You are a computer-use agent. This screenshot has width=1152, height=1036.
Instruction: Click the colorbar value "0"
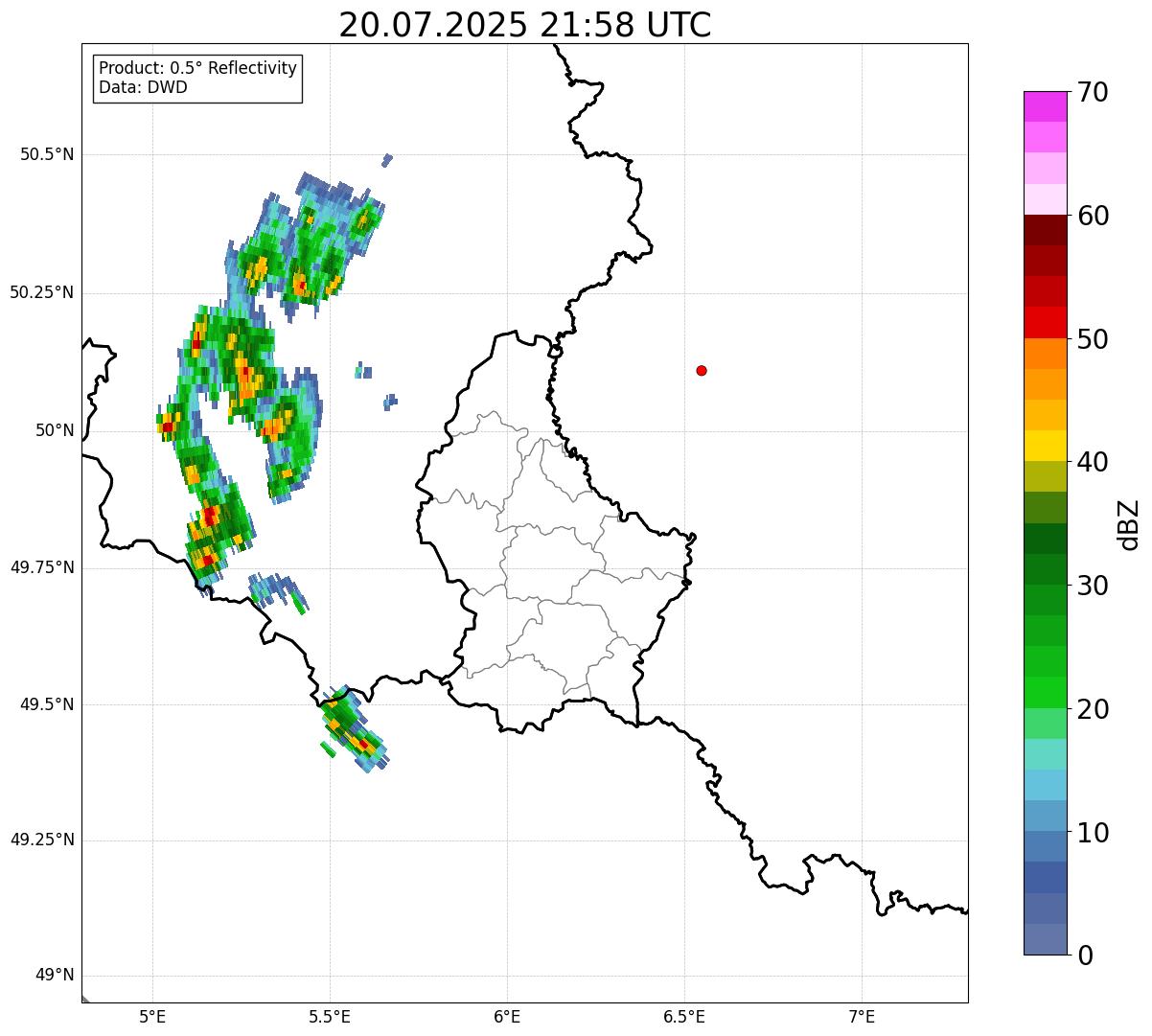pyautogui.click(x=1085, y=955)
